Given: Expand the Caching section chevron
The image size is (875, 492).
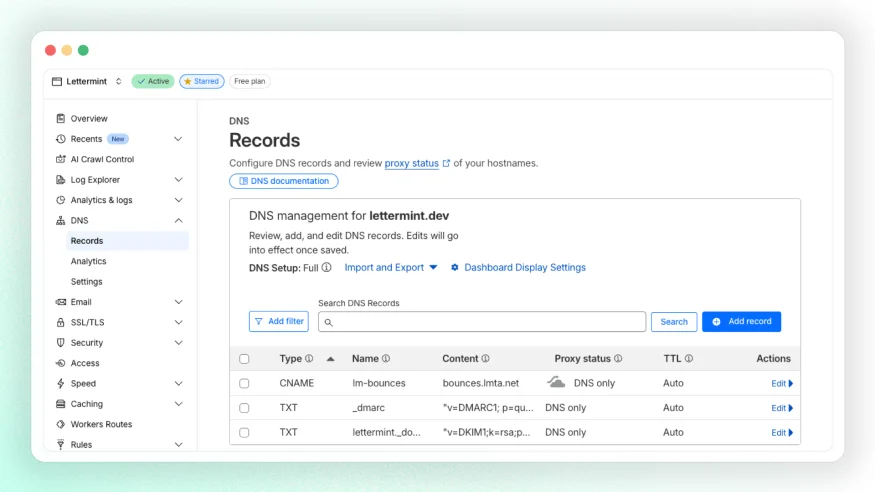Looking at the screenshot, I should pyautogui.click(x=178, y=404).
